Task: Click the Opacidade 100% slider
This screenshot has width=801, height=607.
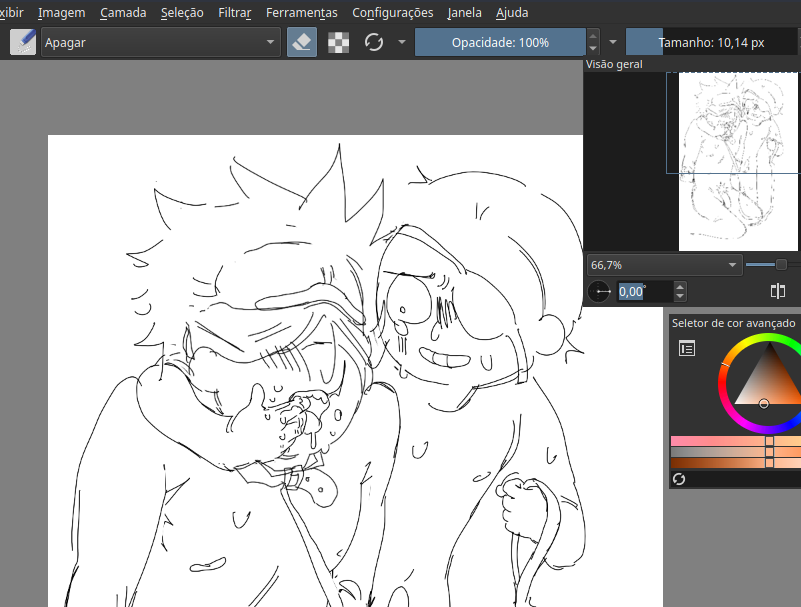Action: click(500, 42)
